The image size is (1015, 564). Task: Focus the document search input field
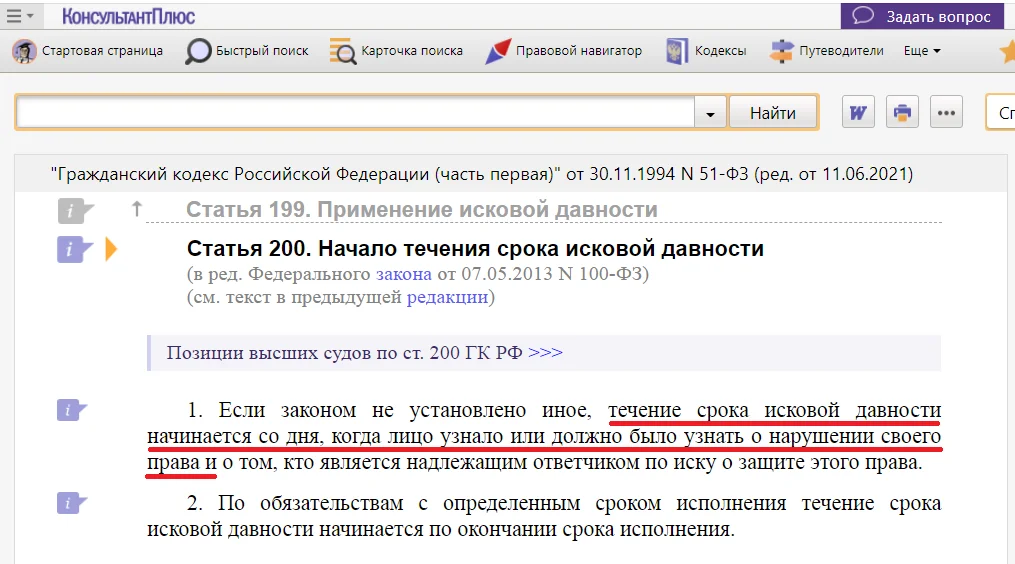point(355,113)
